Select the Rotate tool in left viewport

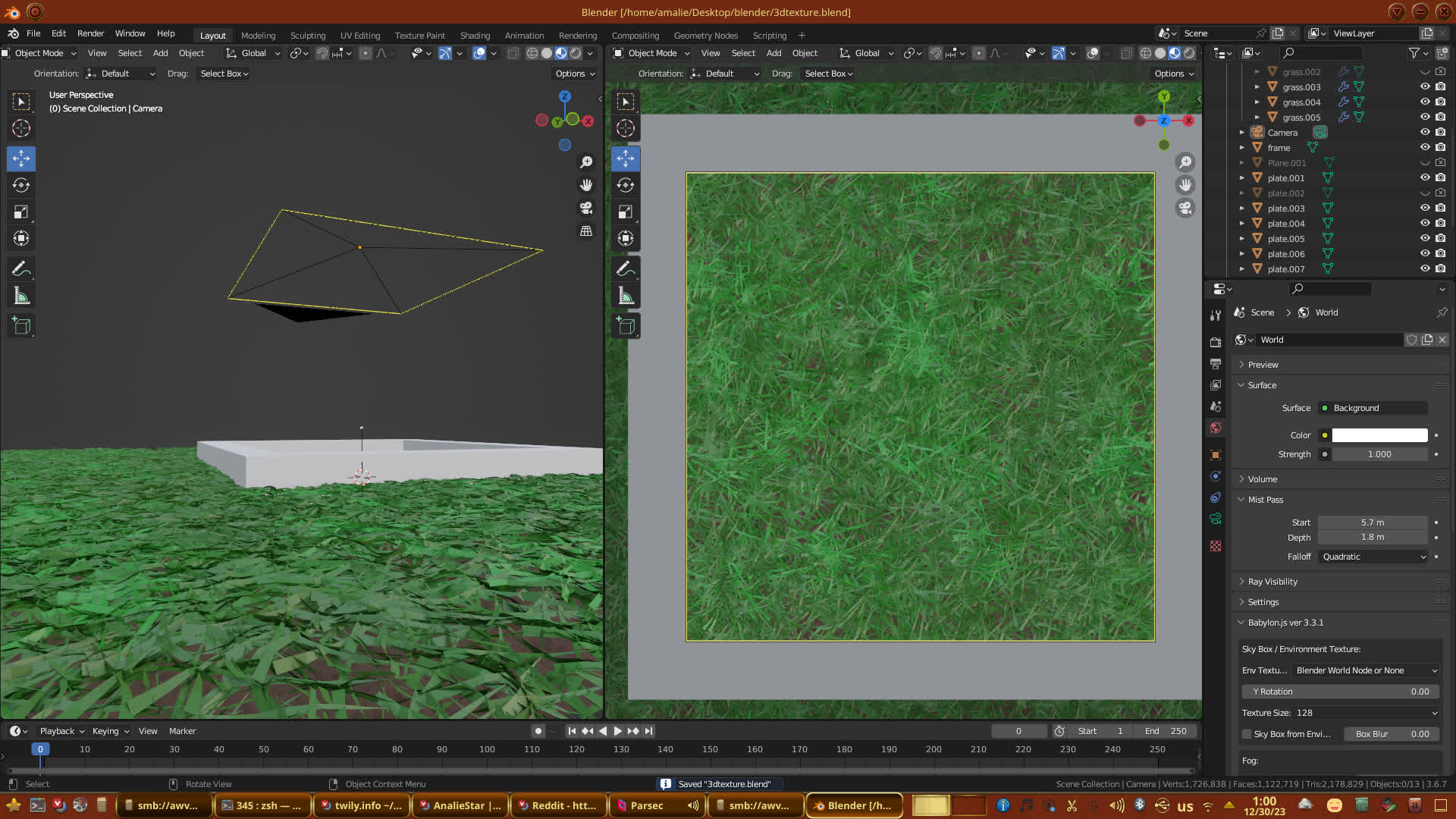coord(21,186)
